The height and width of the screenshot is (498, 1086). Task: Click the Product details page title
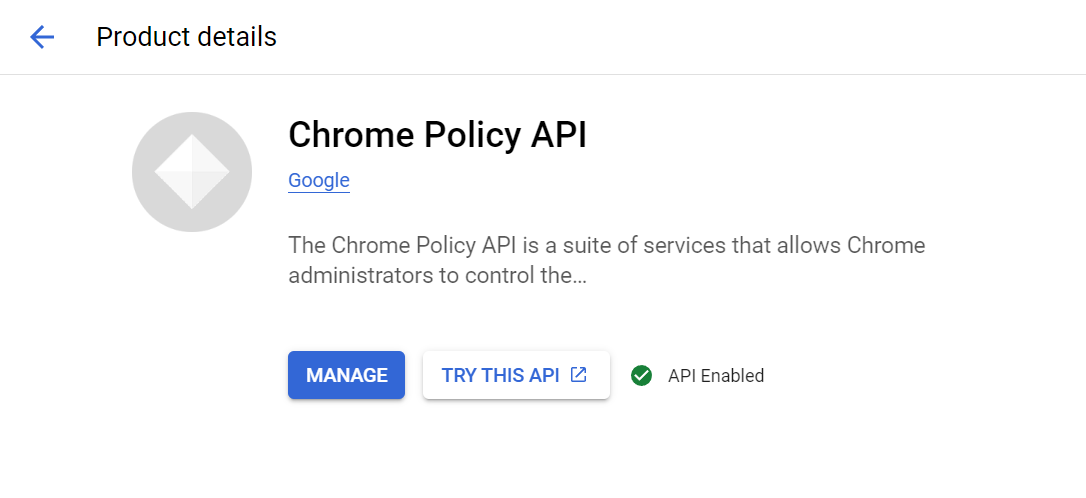186,37
